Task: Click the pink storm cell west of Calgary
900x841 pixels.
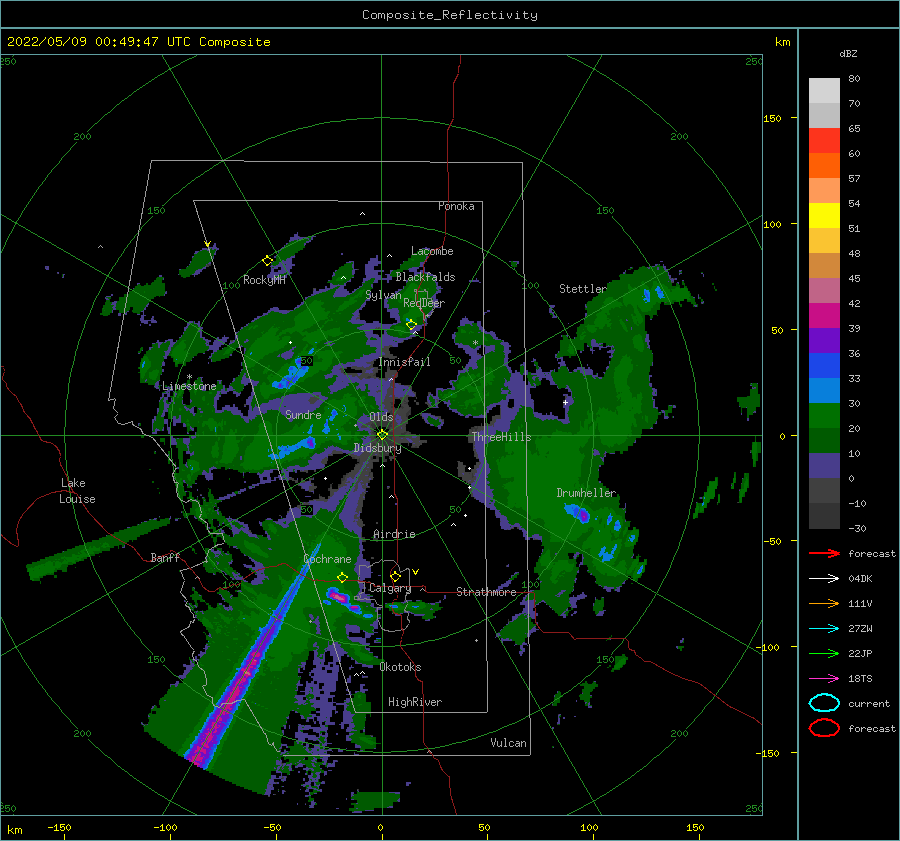Action: point(339,598)
